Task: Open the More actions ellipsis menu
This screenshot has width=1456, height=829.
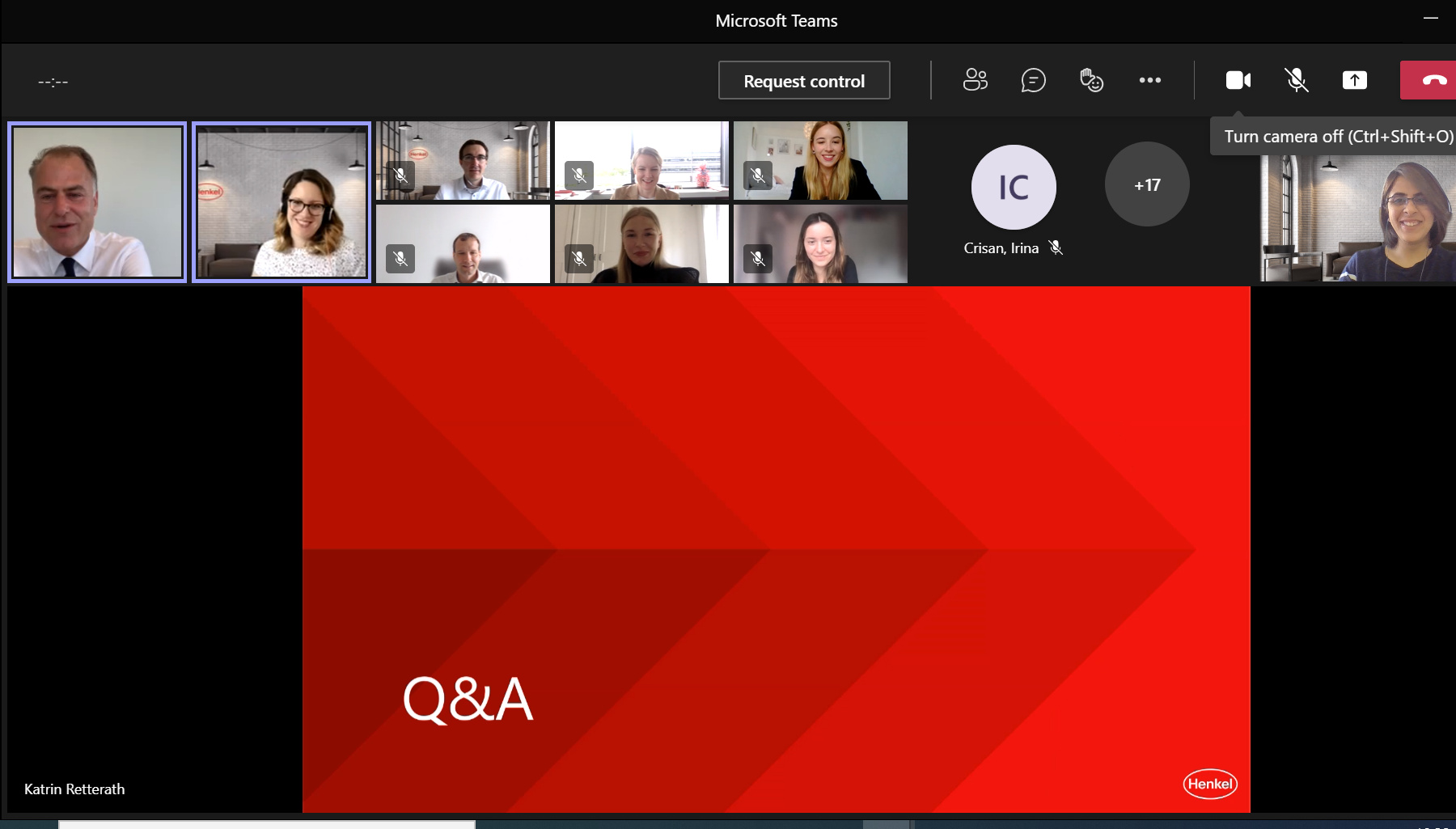Action: coord(1149,80)
